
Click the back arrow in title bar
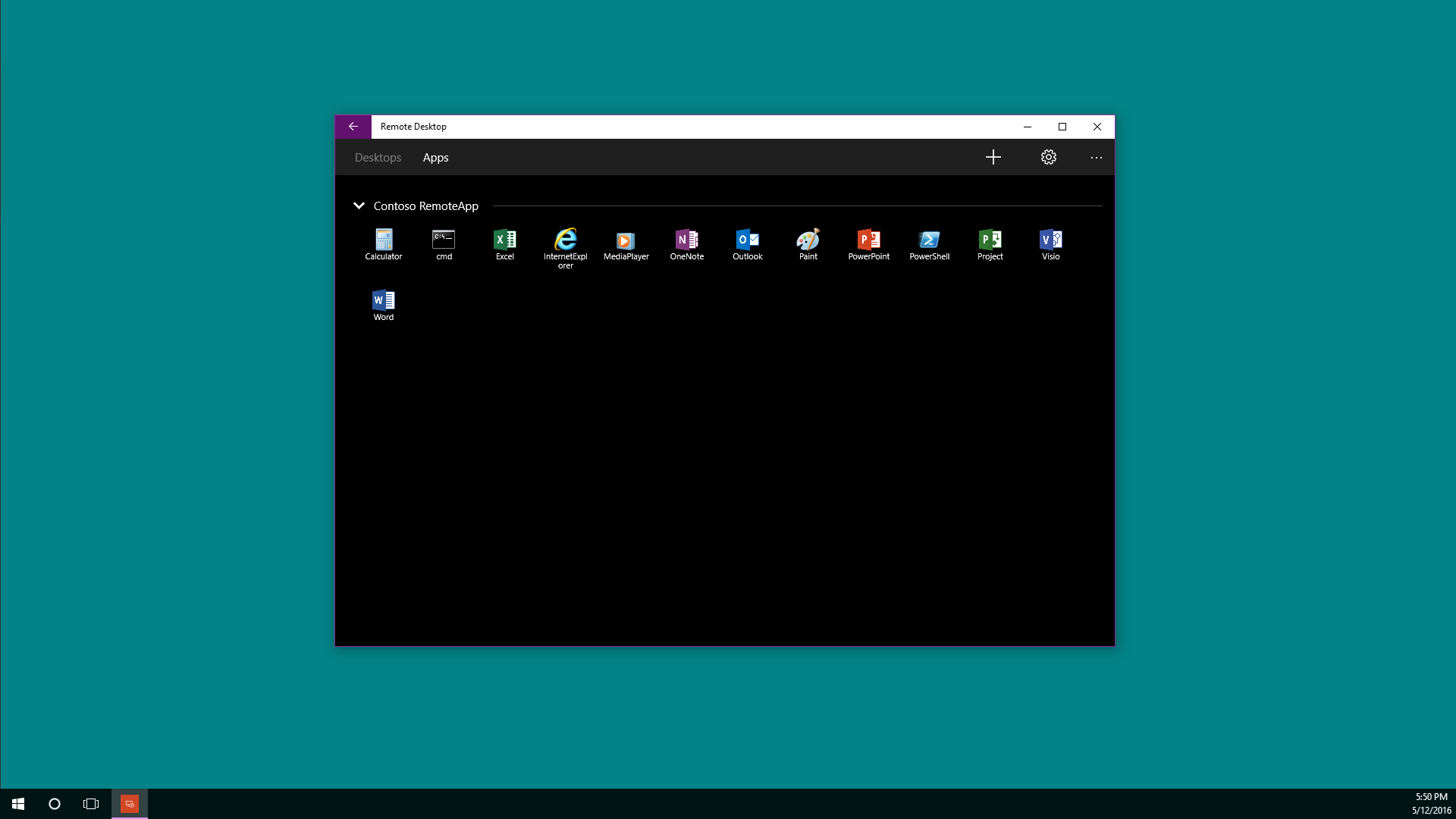pyautogui.click(x=353, y=127)
